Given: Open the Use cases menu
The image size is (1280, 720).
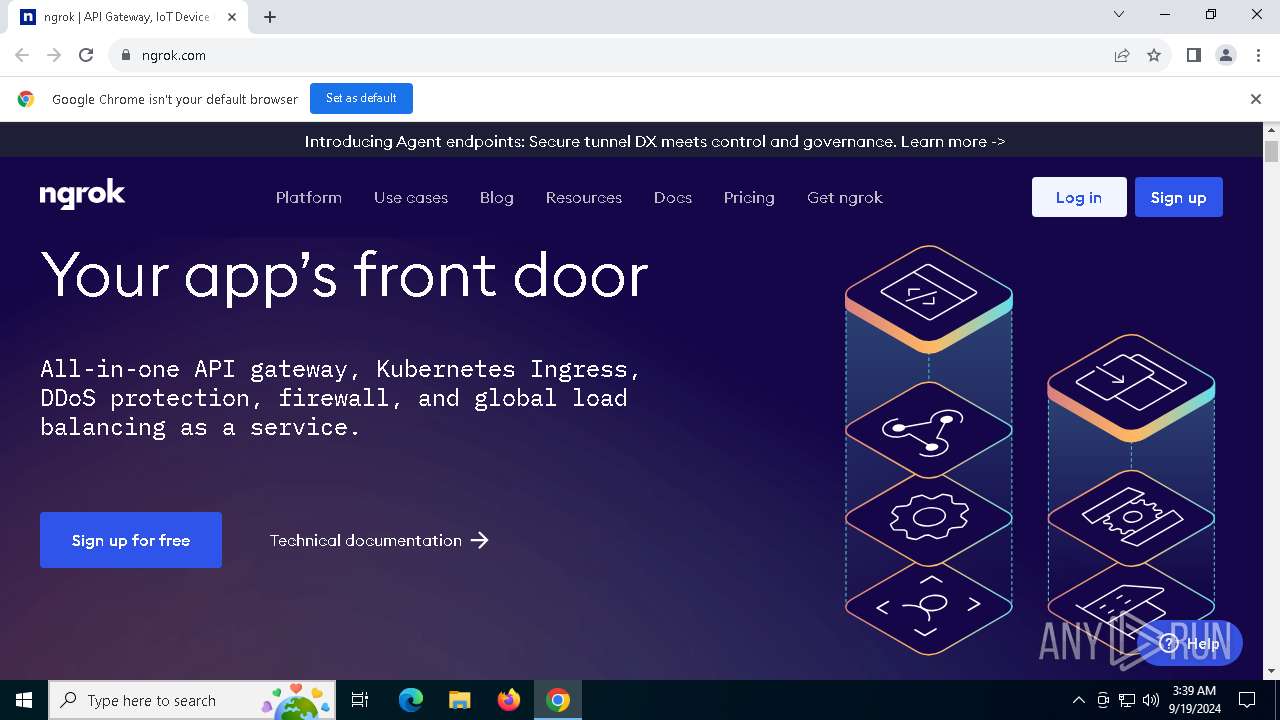Looking at the screenshot, I should (x=411, y=198).
